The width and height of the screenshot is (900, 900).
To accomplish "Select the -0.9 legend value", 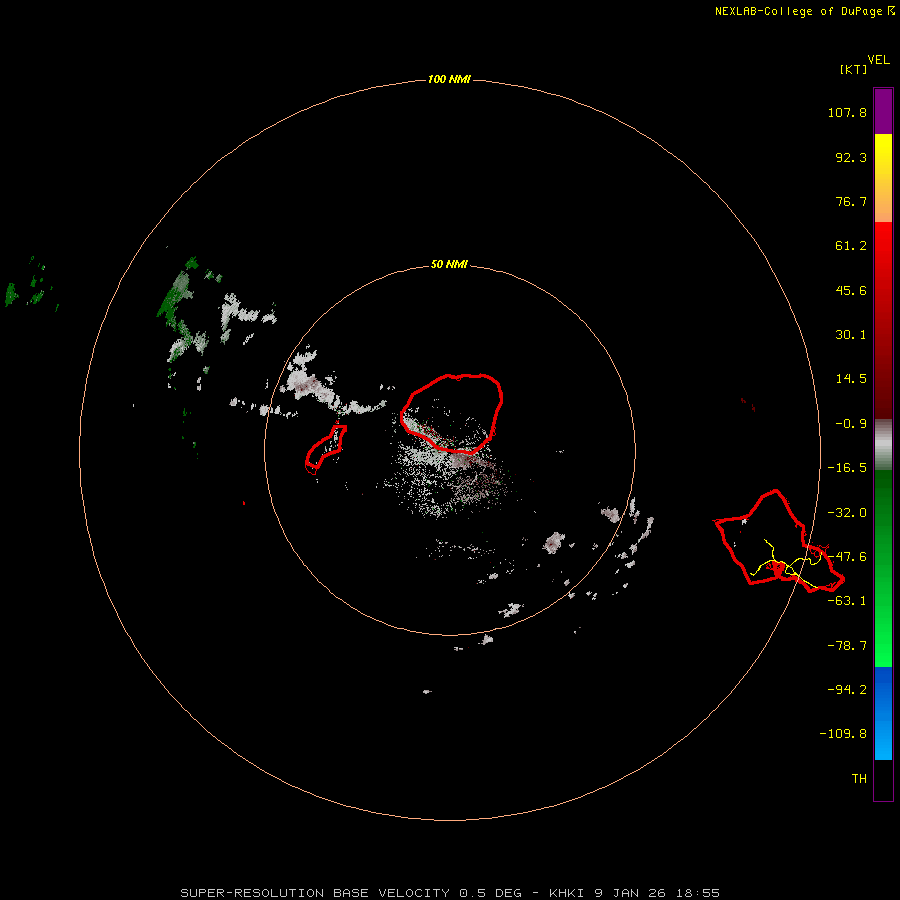I will pyautogui.click(x=851, y=424).
